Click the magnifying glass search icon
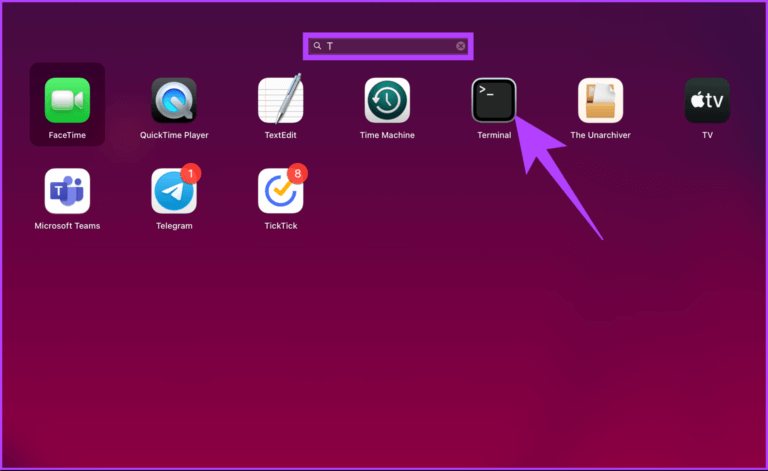Screen dimensions: 768x471 pos(317,46)
